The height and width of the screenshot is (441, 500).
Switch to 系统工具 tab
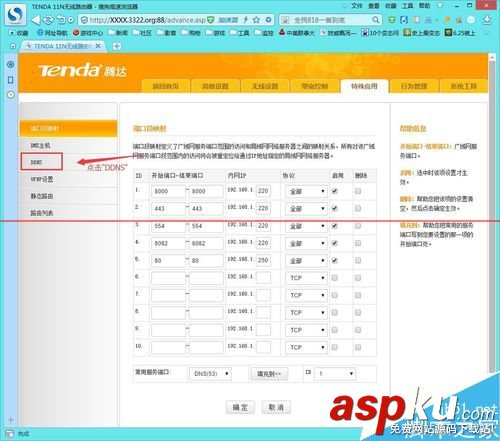463,86
